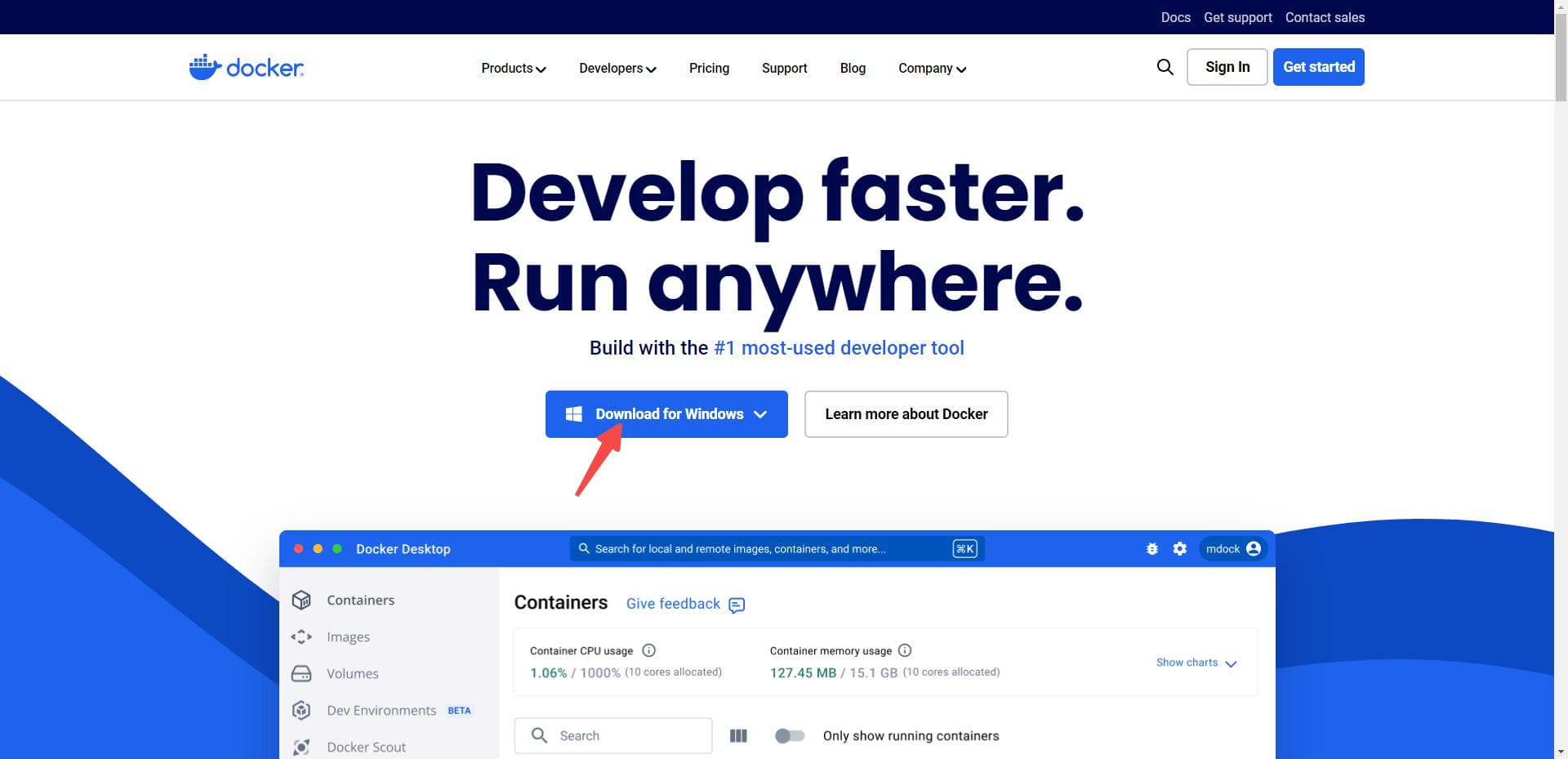Viewport: 1568px width, 759px height.
Task: Open the Blog page
Action: point(853,69)
